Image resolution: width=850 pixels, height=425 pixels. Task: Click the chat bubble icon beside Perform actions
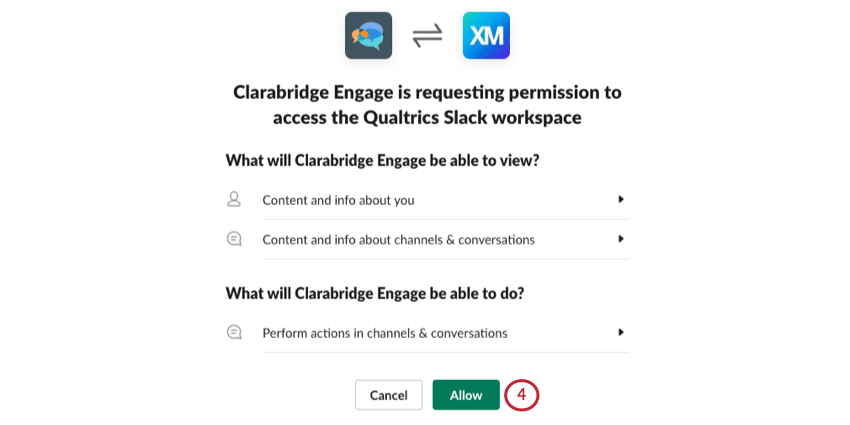point(234,332)
